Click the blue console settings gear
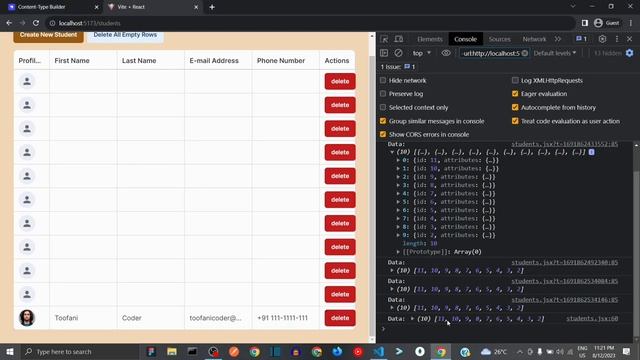The image size is (640, 360). coord(629,53)
